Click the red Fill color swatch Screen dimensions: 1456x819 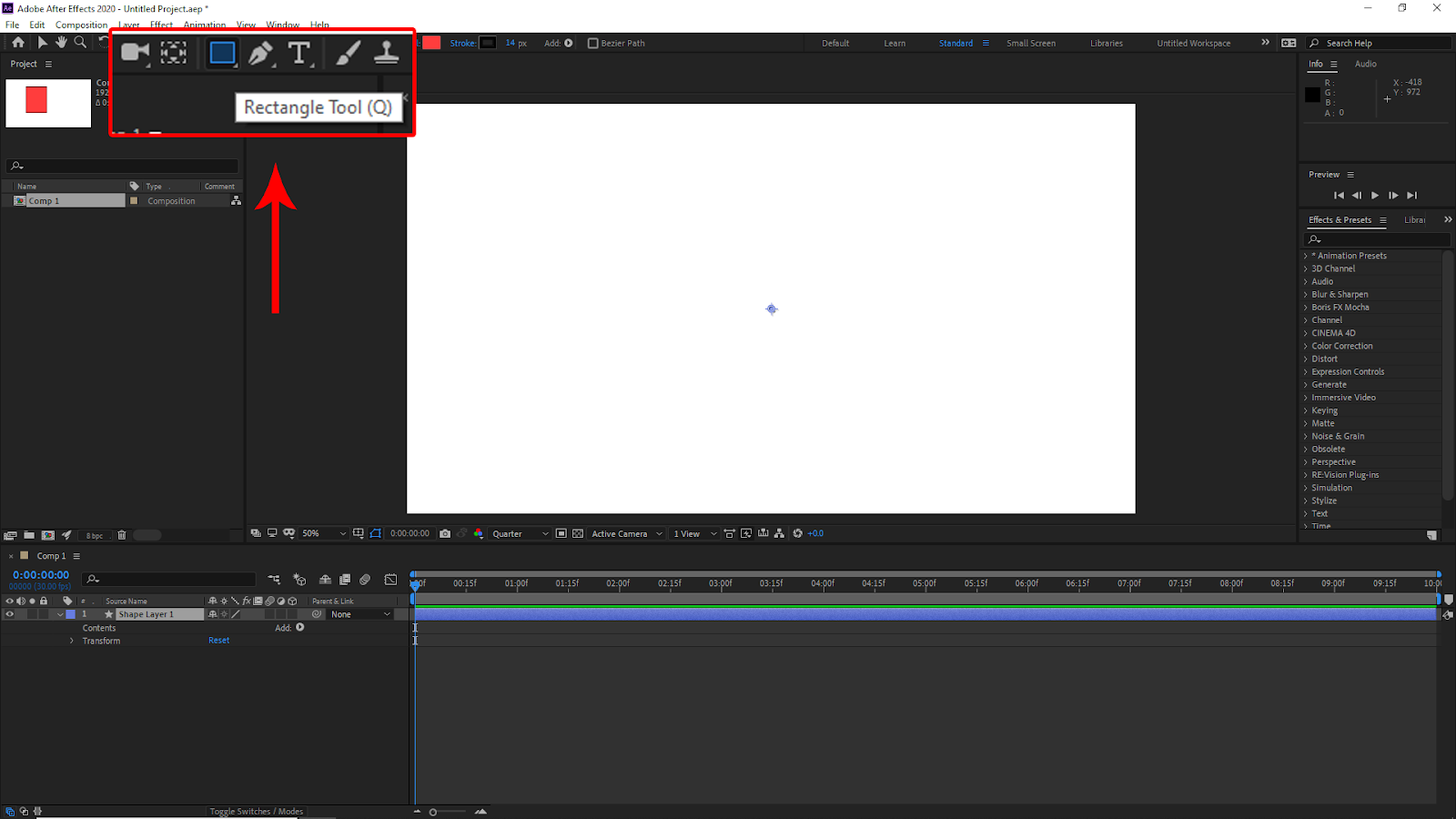pyautogui.click(x=431, y=43)
